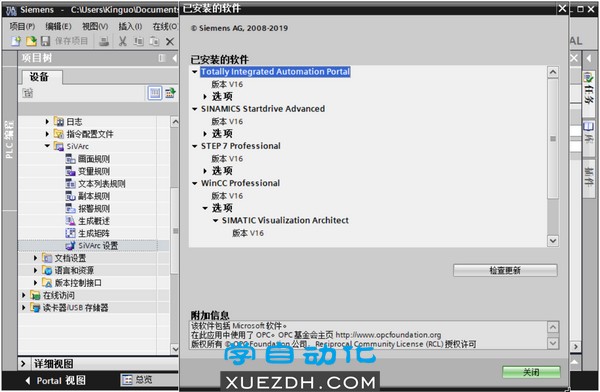Select STEP 7 Professional entry
The width and height of the screenshot is (600, 392).
coord(241,146)
